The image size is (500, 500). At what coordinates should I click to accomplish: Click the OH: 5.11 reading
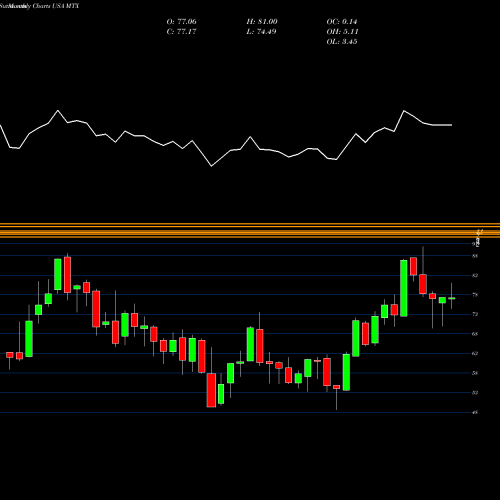coord(342,32)
